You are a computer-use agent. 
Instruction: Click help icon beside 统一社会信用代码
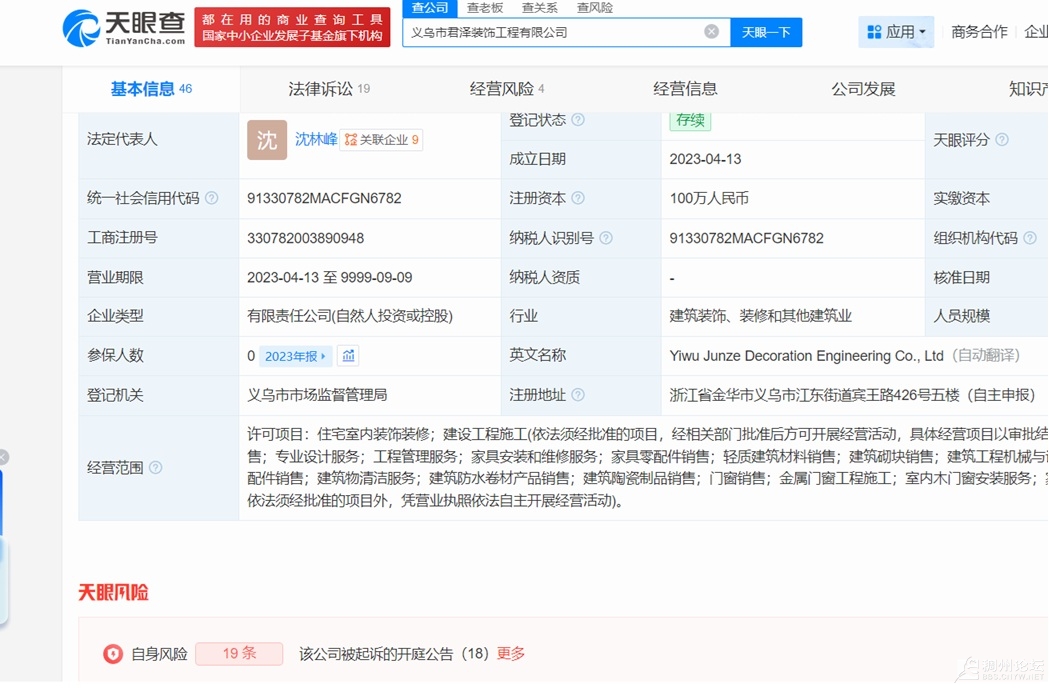pos(211,199)
